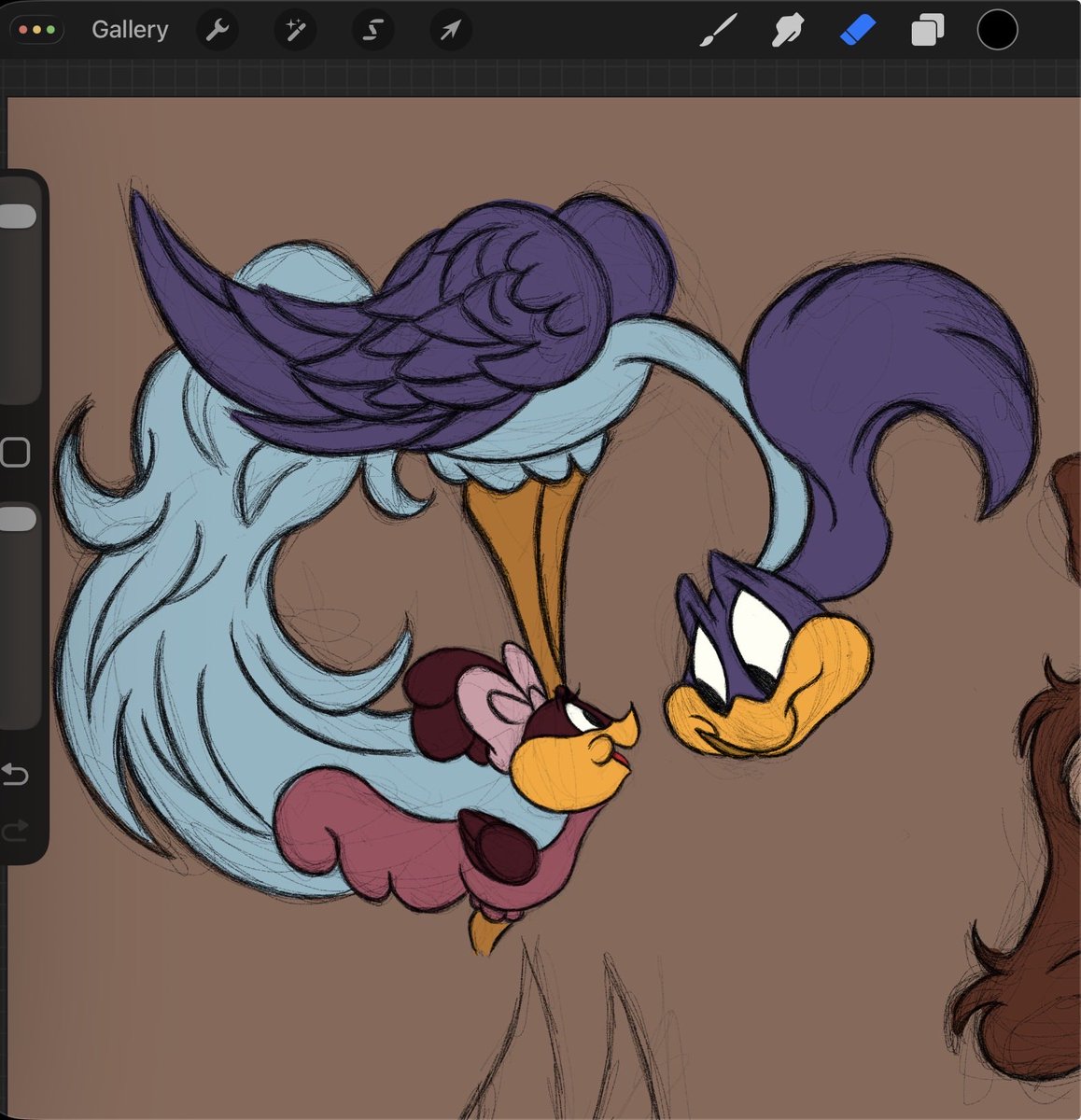This screenshot has height=1120, width=1081.
Task: Select the Paint brush tool
Action: click(719, 31)
